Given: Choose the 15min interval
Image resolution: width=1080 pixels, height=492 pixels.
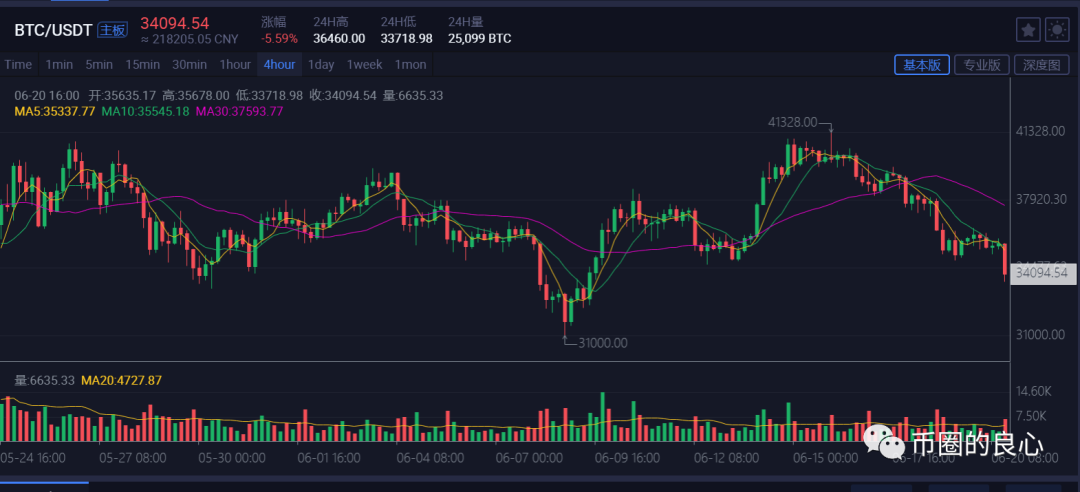Looking at the screenshot, I should (142, 65).
